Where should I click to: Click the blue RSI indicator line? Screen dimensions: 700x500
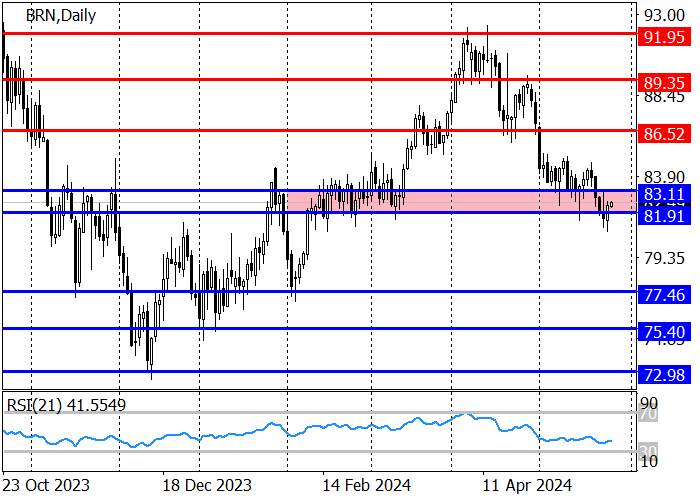(308, 429)
